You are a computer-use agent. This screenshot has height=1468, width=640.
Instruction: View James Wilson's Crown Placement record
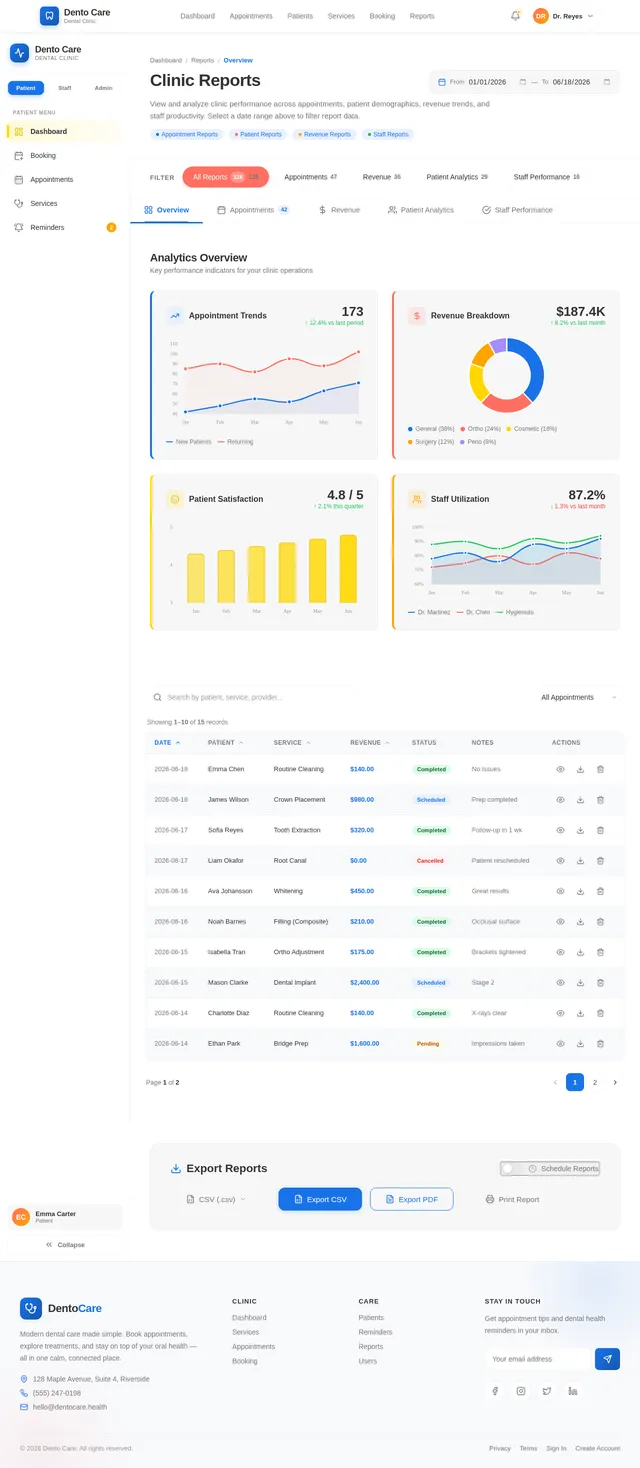click(x=560, y=800)
